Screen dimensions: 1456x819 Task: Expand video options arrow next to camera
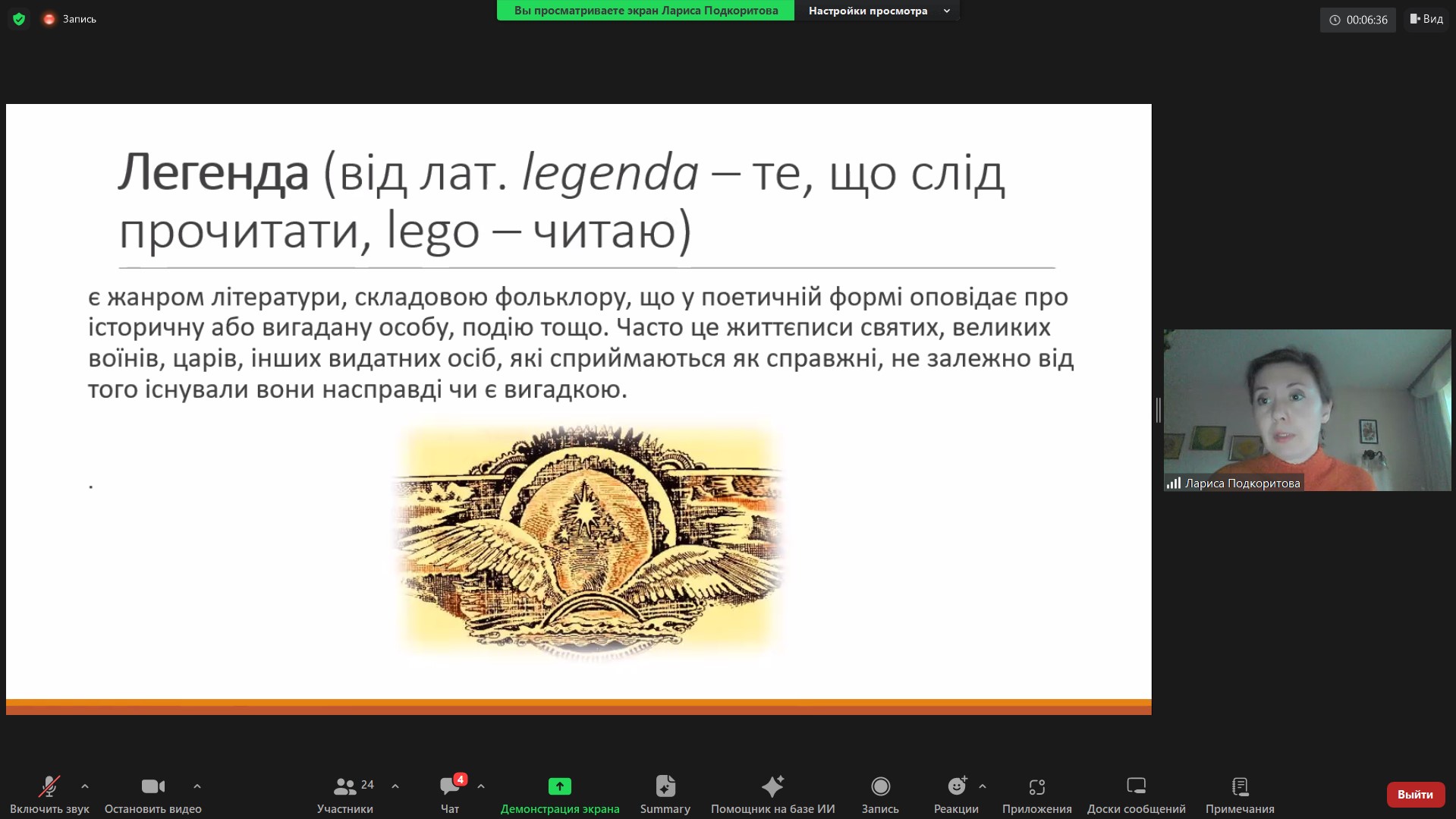pos(197,786)
